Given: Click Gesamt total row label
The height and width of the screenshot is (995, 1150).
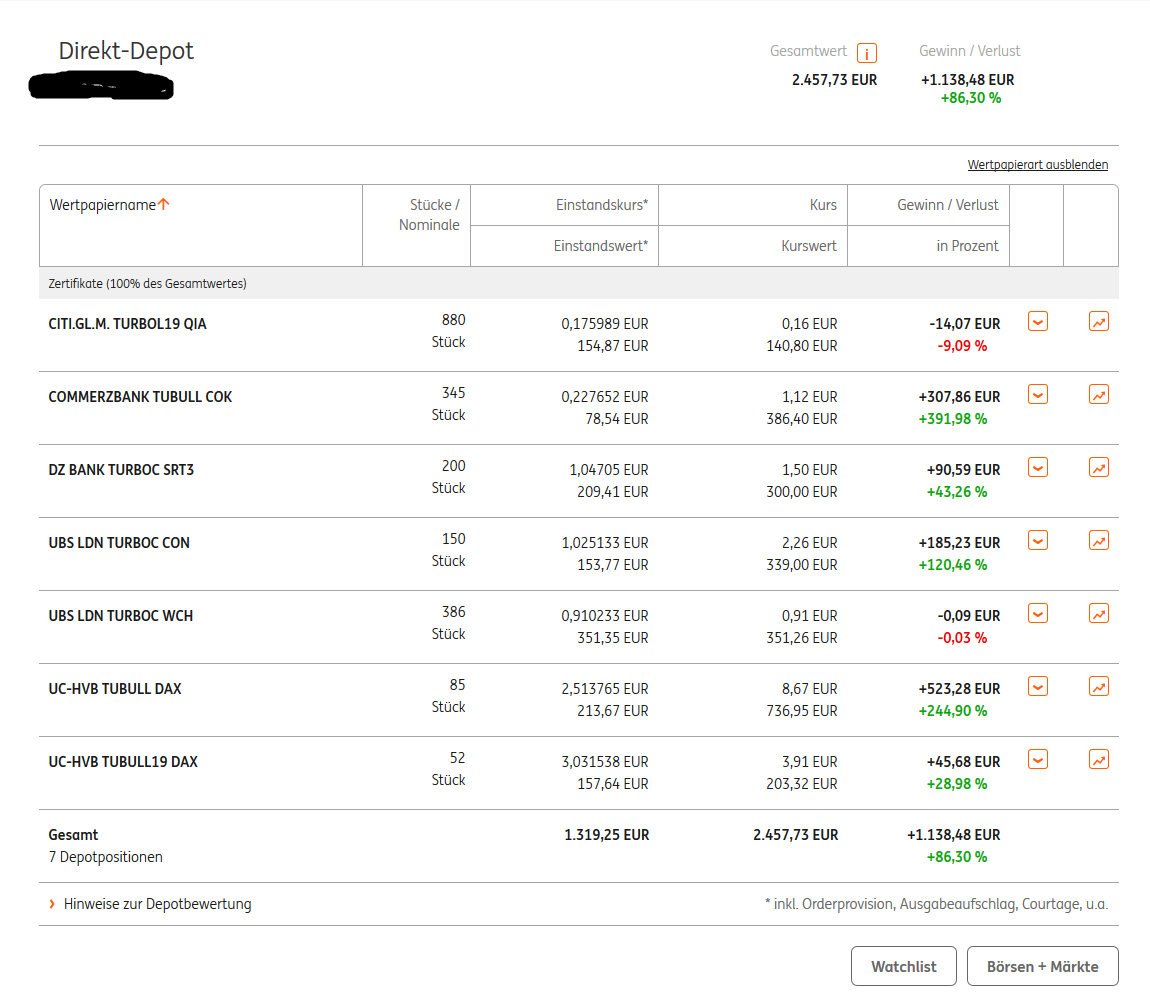Looking at the screenshot, I should (x=73, y=834).
